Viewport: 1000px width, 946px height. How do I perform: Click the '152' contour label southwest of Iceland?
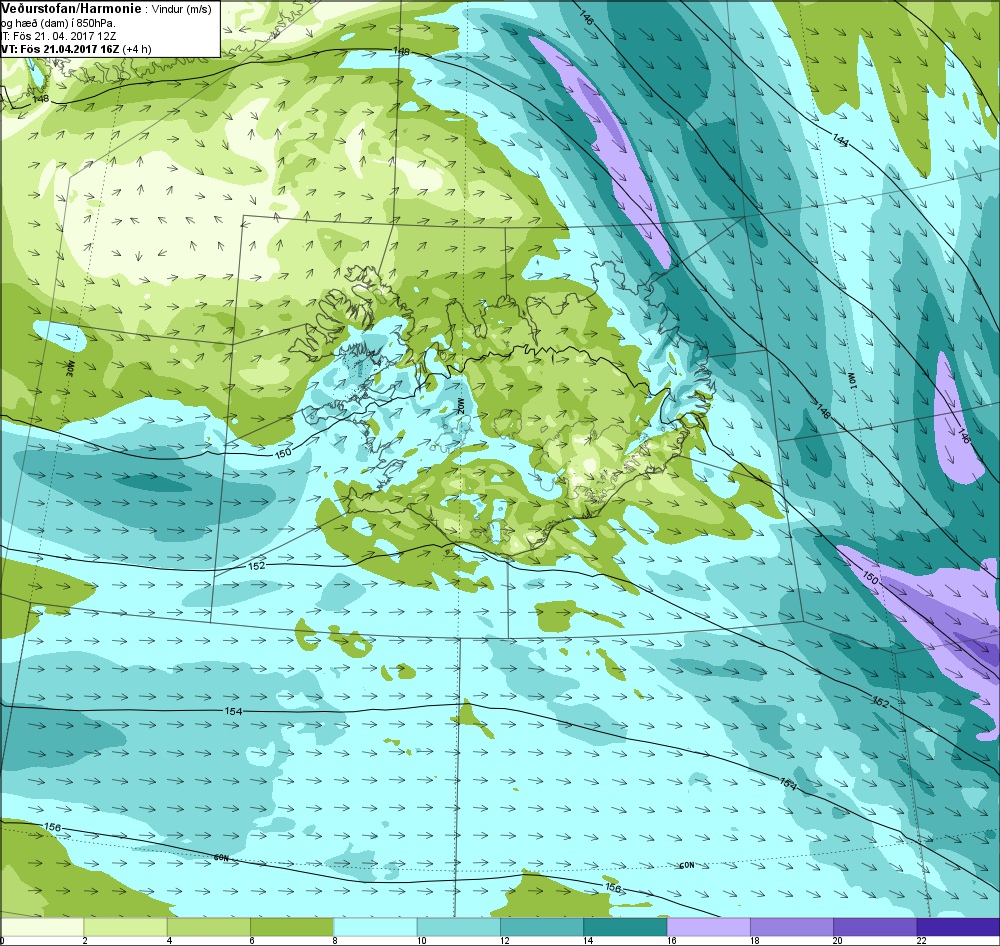(256, 566)
